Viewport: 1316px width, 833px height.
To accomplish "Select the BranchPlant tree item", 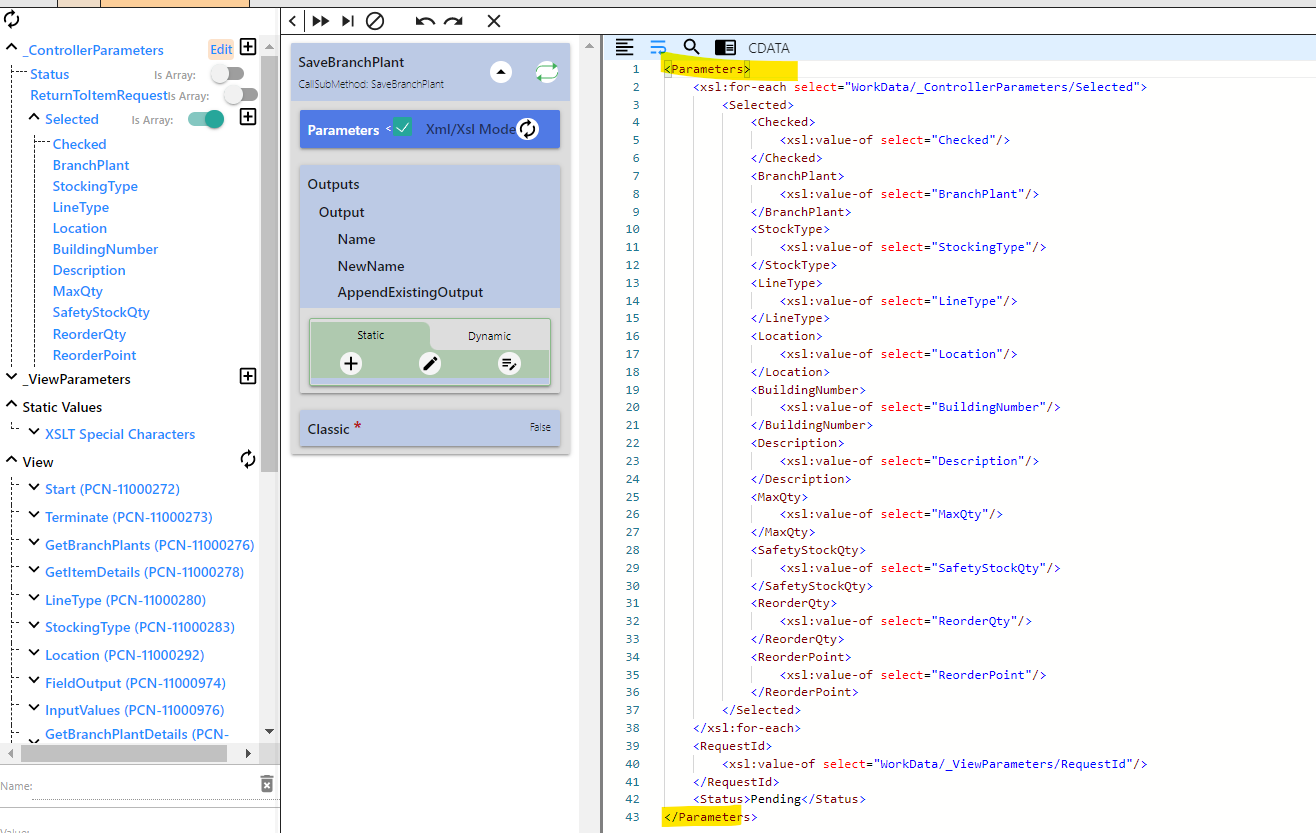I will click(91, 165).
